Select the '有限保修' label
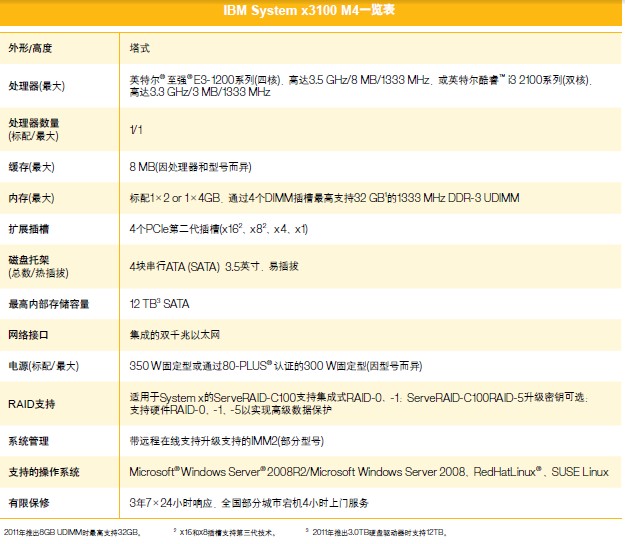 click(29, 503)
